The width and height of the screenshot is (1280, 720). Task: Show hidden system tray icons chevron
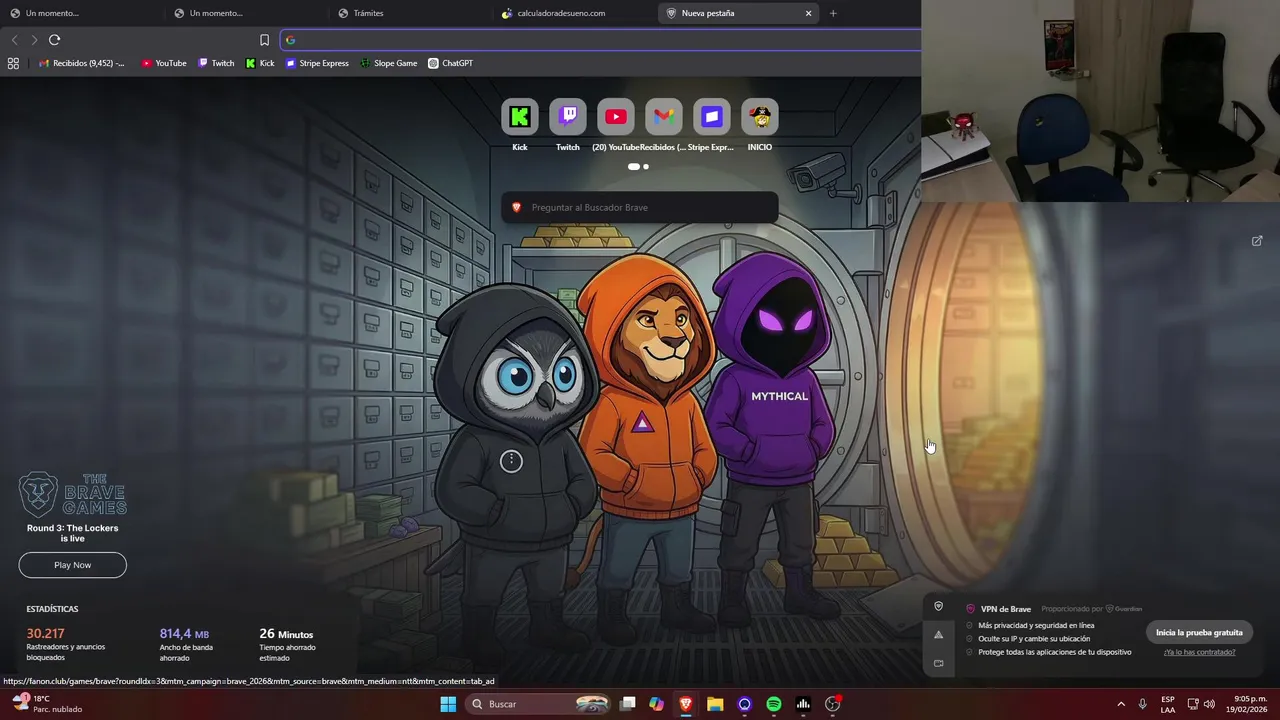(1121, 704)
